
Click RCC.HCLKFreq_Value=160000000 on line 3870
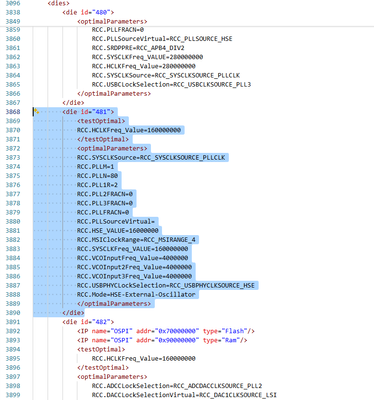[x=129, y=130]
